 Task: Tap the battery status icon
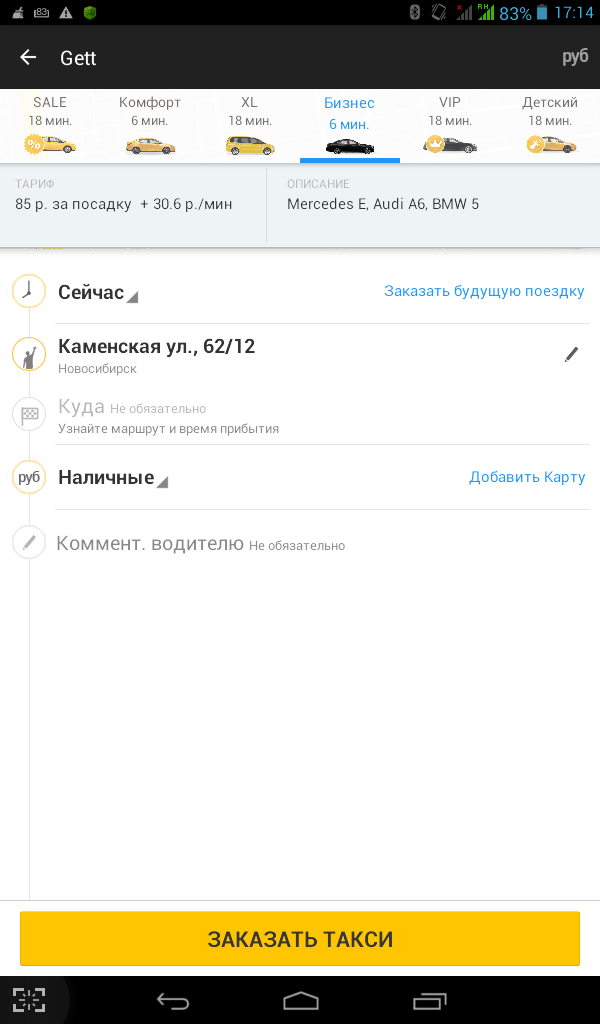click(x=541, y=12)
